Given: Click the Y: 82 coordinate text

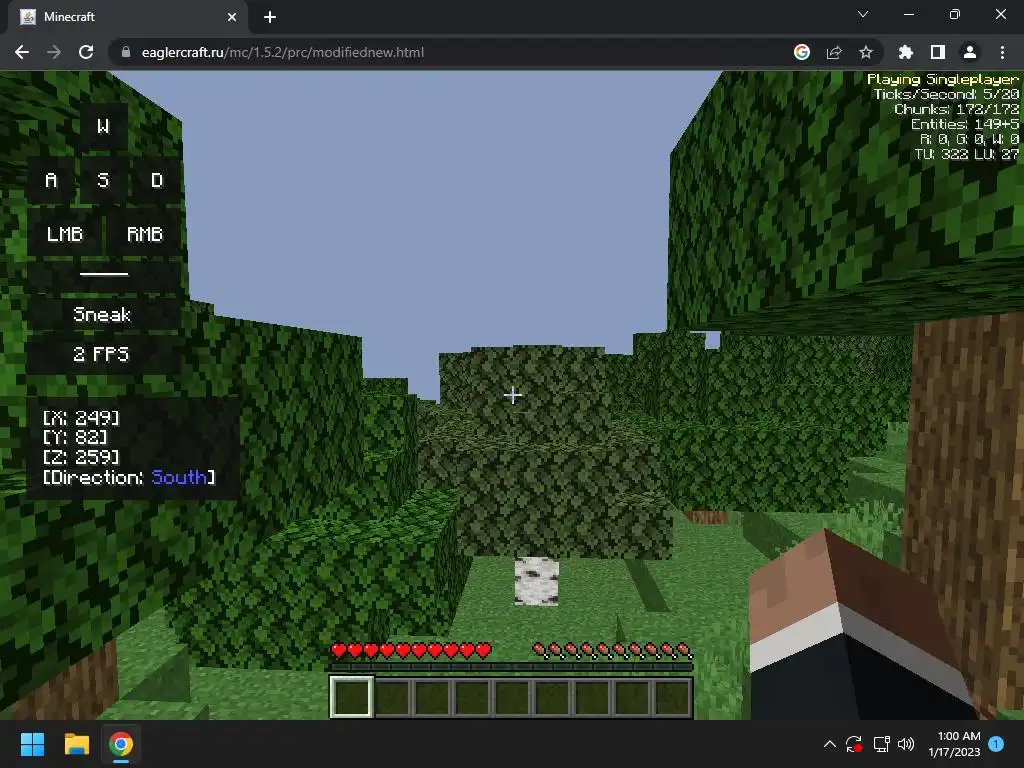Looking at the screenshot, I should click(x=74, y=438).
